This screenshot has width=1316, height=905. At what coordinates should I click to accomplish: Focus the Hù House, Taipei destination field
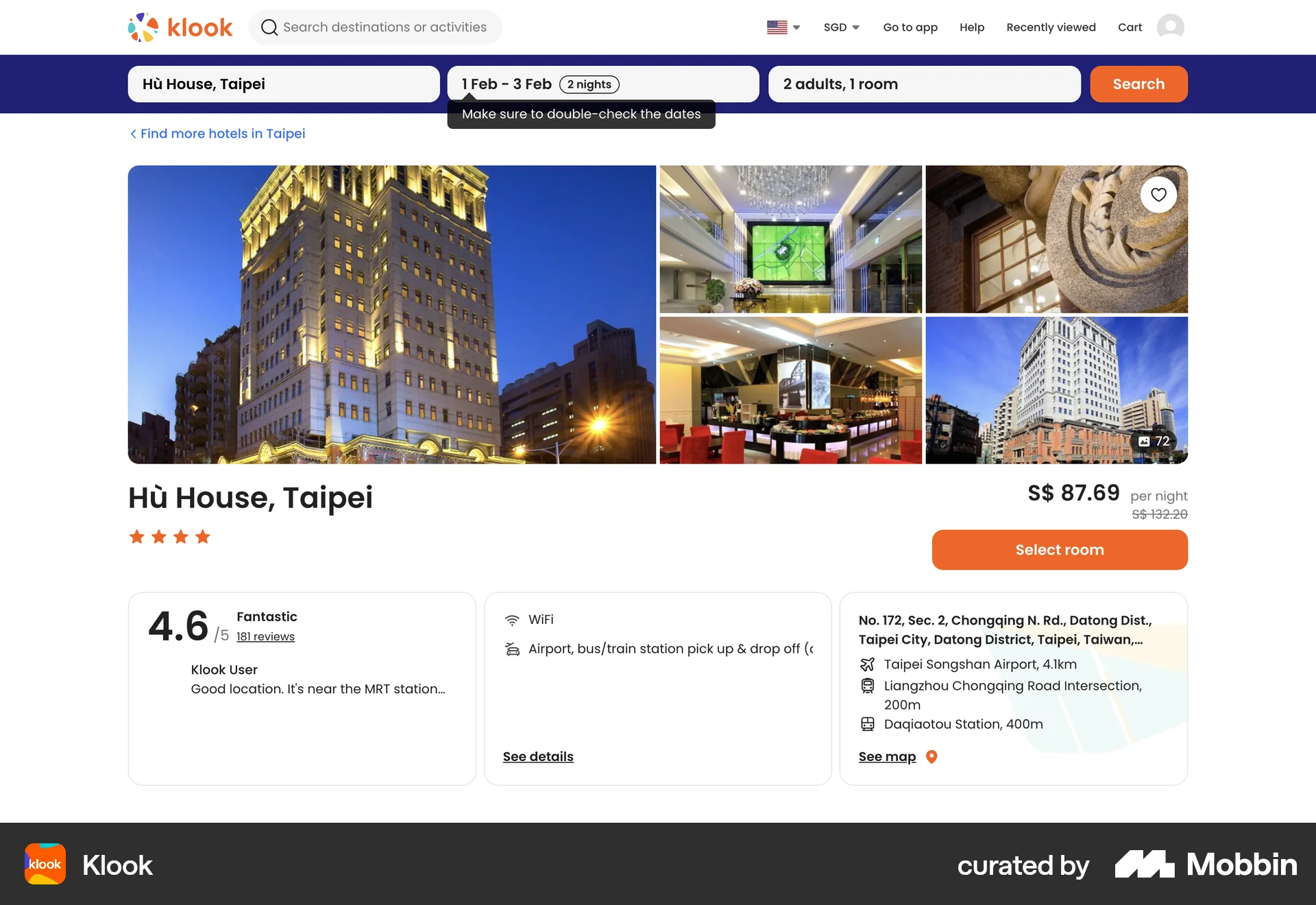(284, 84)
